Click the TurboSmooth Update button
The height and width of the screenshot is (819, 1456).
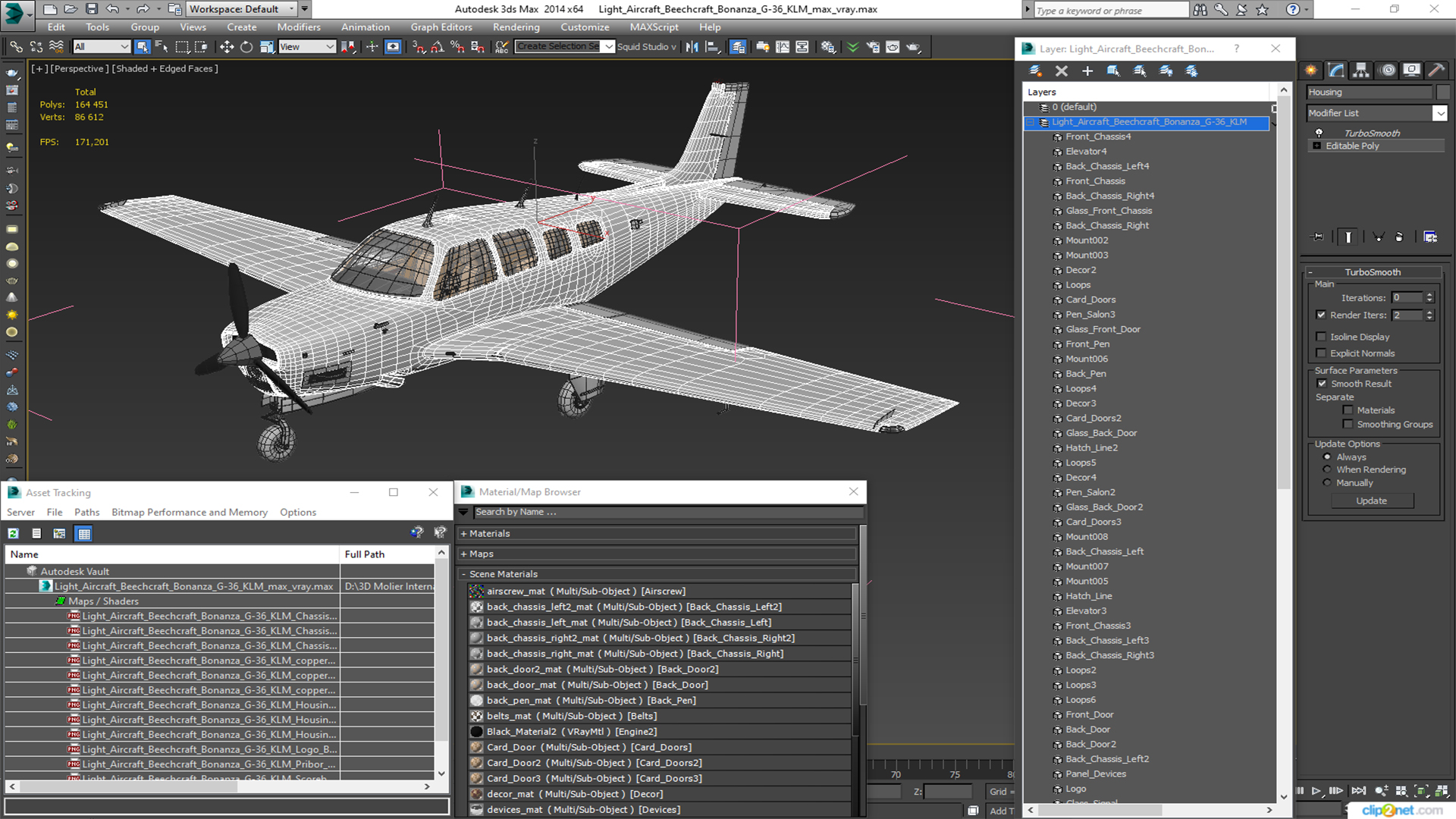click(x=1371, y=501)
